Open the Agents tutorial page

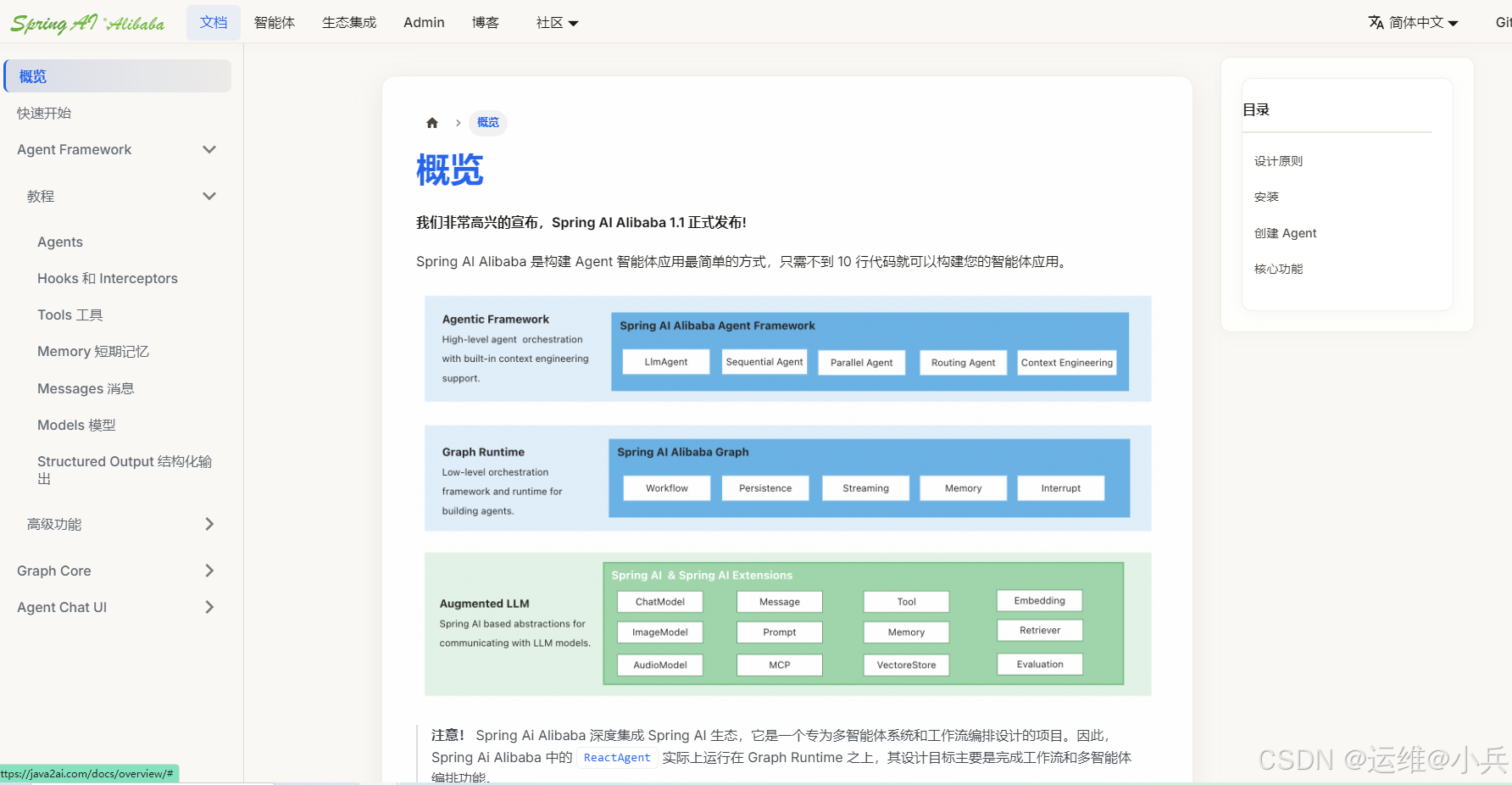[60, 242]
